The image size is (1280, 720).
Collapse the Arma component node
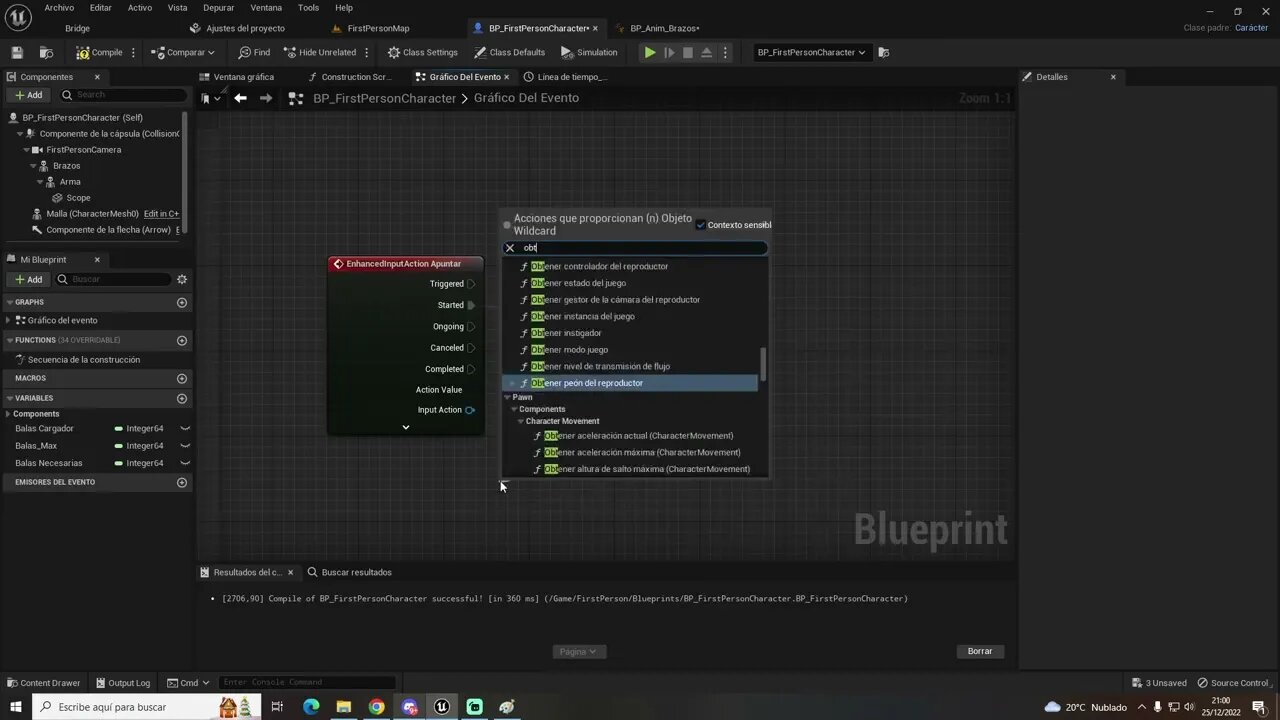41,182
